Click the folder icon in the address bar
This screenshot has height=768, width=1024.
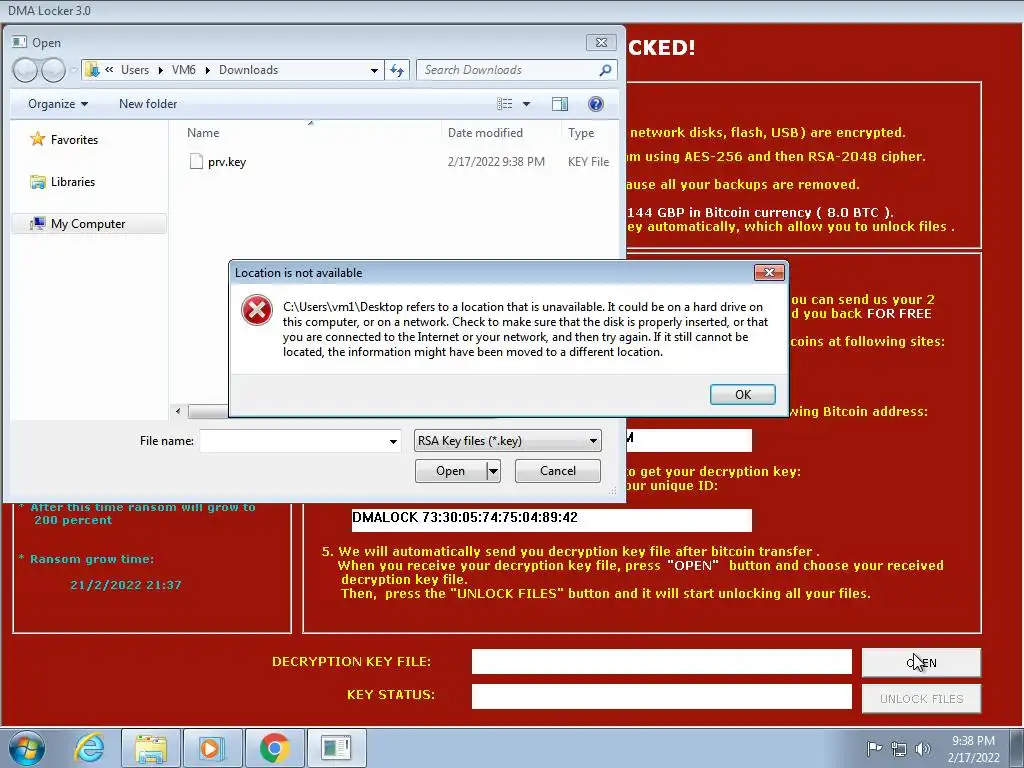click(x=92, y=70)
